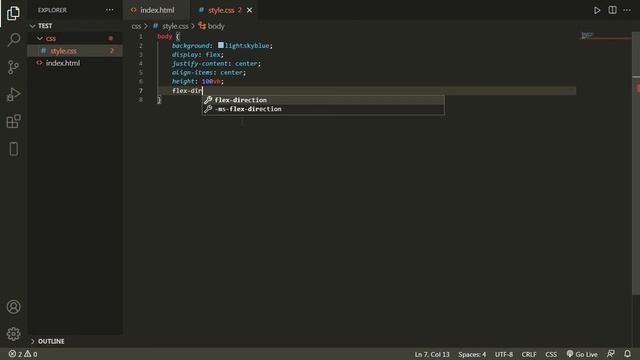Open the device preview icon in activity bar
This screenshot has height=360, width=640.
pyautogui.click(x=13, y=149)
